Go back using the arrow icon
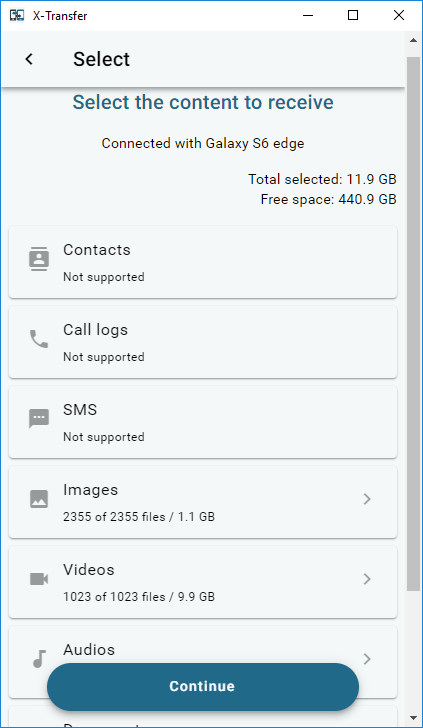This screenshot has width=423, height=728. [29, 59]
